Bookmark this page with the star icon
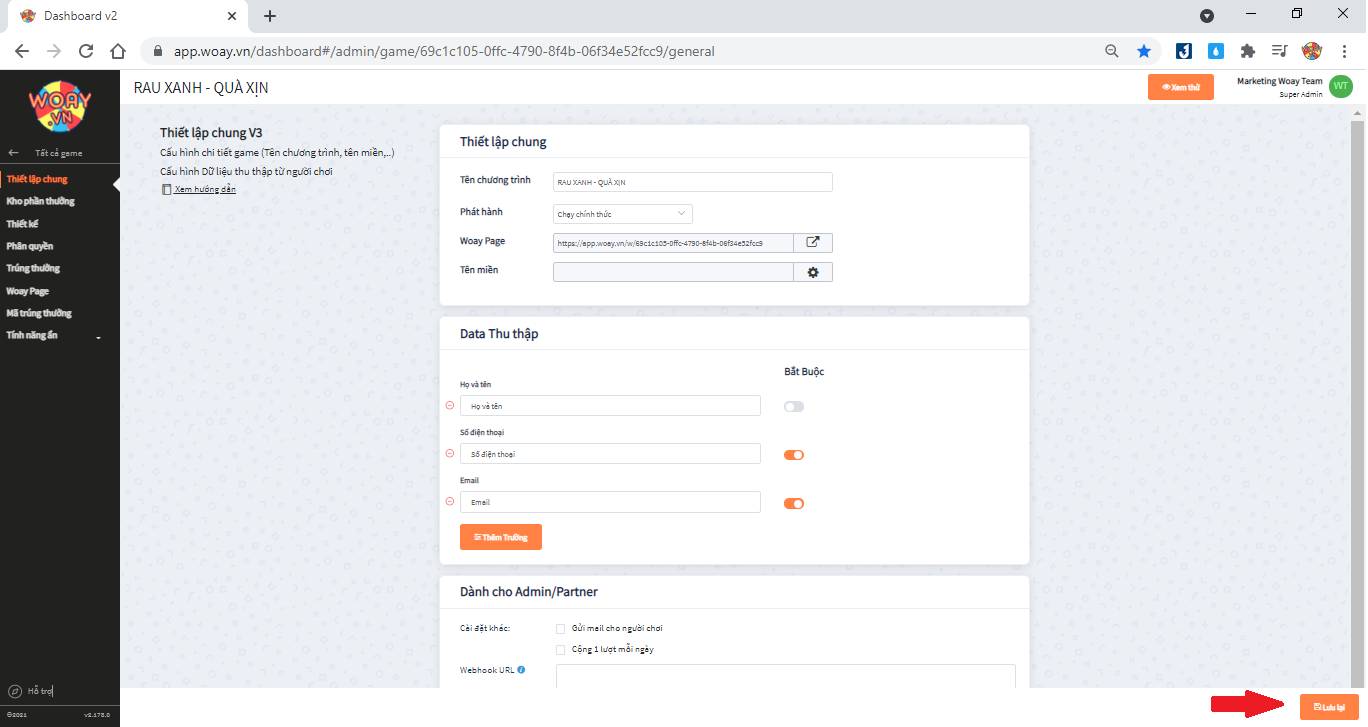 click(1144, 51)
